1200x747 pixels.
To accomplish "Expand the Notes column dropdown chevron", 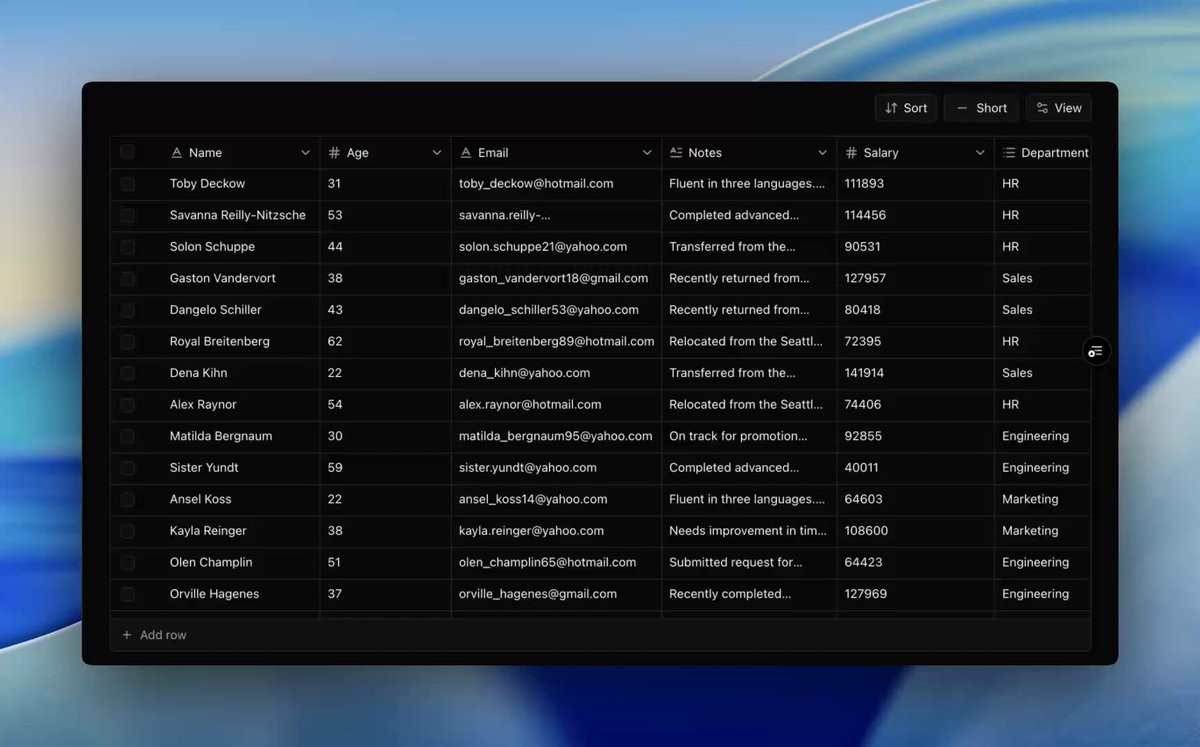I will click(x=822, y=153).
